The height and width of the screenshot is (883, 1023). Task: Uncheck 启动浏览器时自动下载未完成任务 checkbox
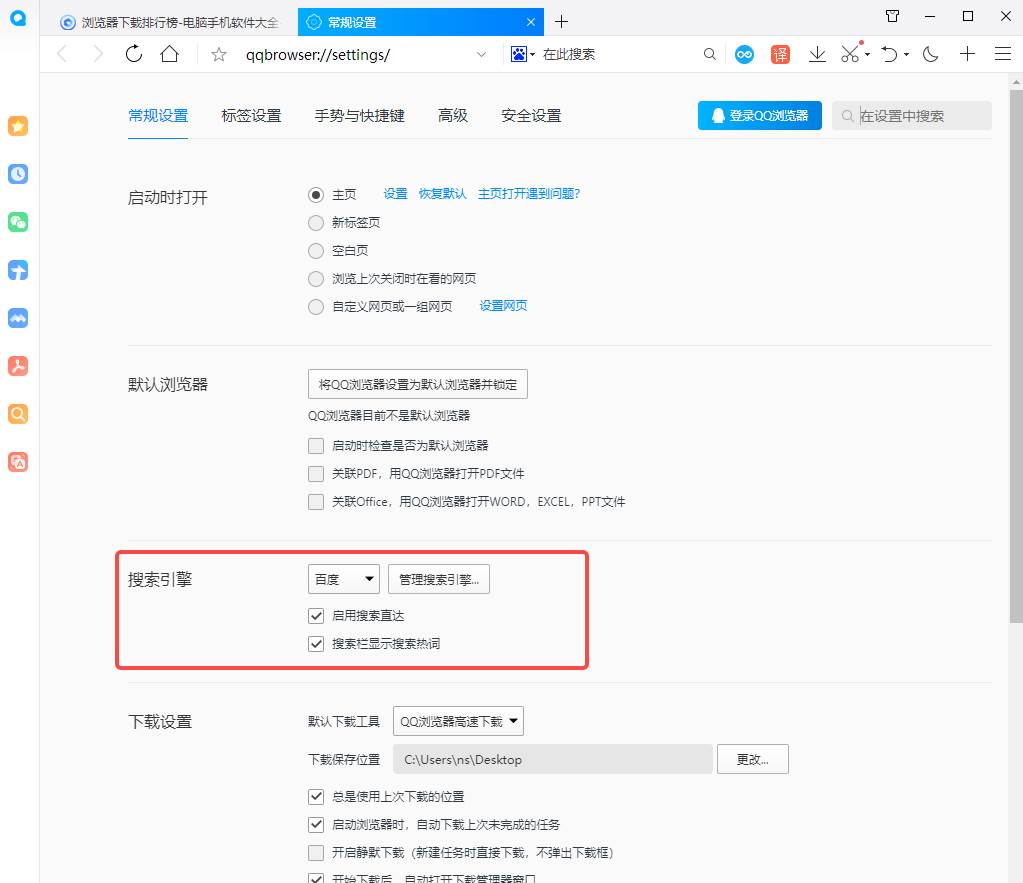(x=316, y=825)
